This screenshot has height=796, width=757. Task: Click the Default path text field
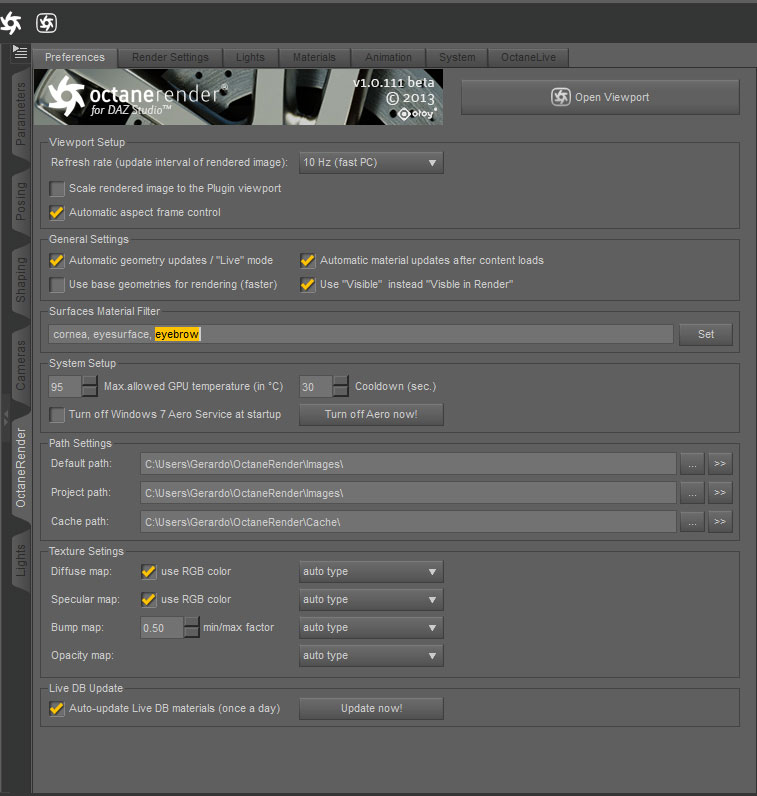(x=408, y=464)
